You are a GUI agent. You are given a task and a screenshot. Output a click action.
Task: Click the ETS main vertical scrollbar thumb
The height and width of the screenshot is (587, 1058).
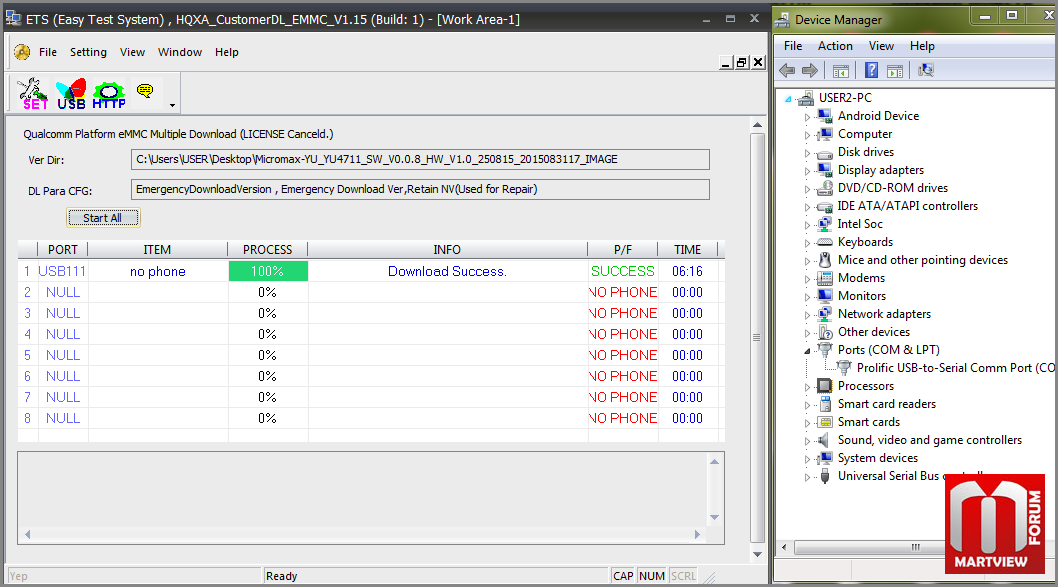pos(757,337)
